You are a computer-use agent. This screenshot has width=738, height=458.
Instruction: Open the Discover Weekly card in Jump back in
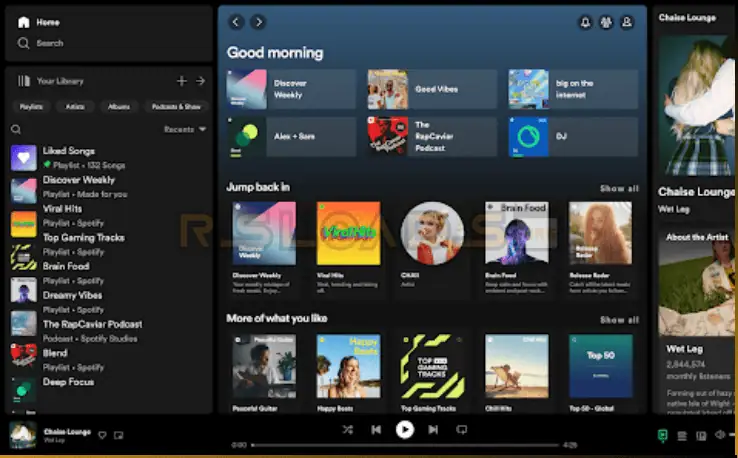(264, 248)
